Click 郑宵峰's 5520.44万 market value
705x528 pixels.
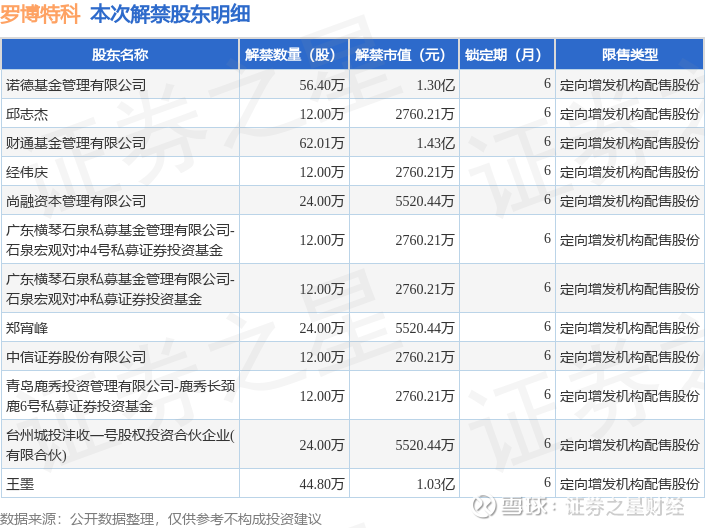coord(425,328)
